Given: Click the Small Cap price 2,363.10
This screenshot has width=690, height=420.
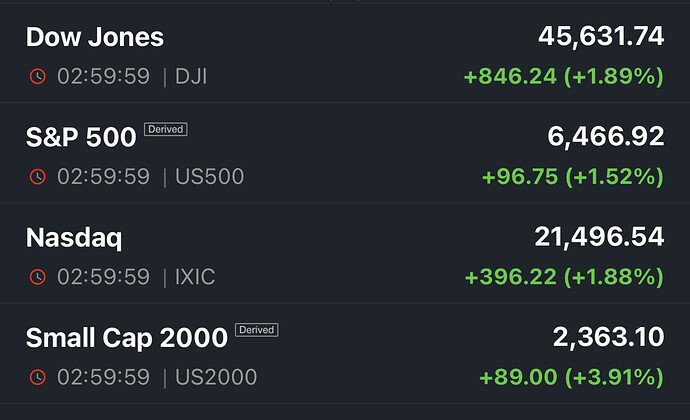Looking at the screenshot, I should [608, 337].
